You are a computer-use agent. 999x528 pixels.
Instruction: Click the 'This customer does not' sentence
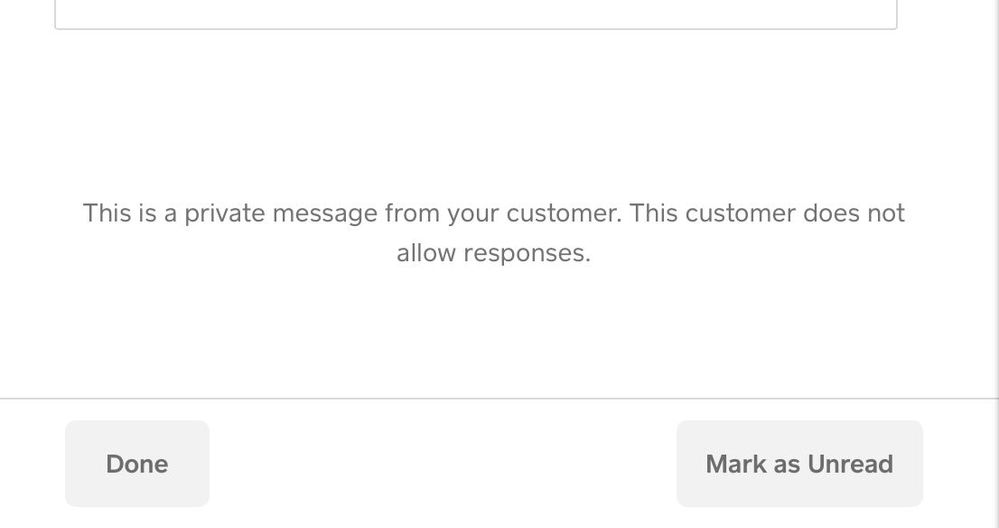coord(767,213)
